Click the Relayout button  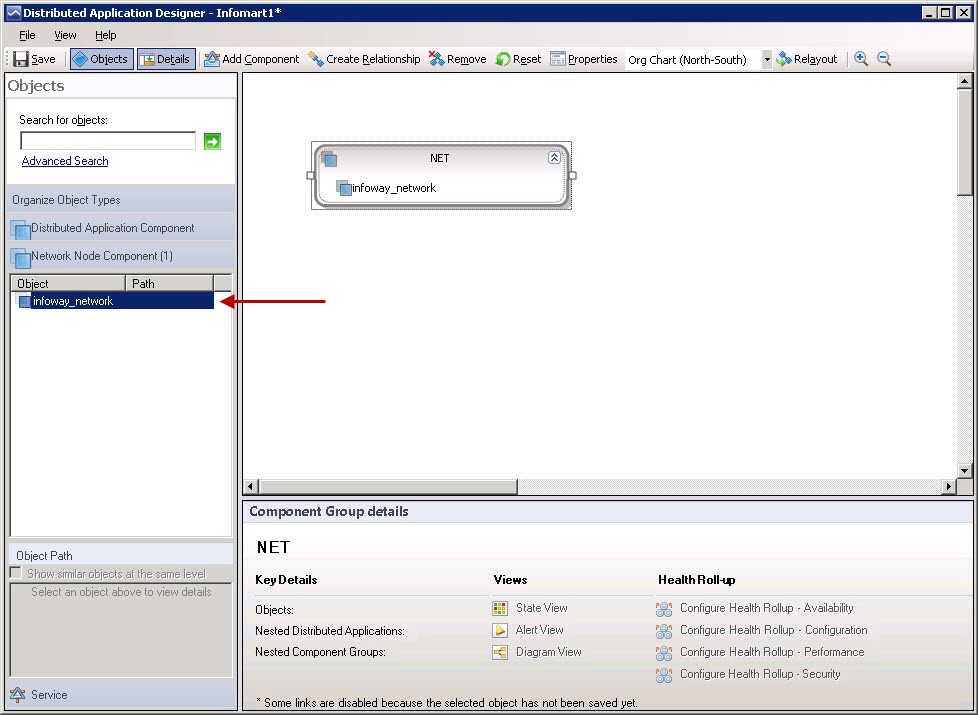[x=806, y=59]
